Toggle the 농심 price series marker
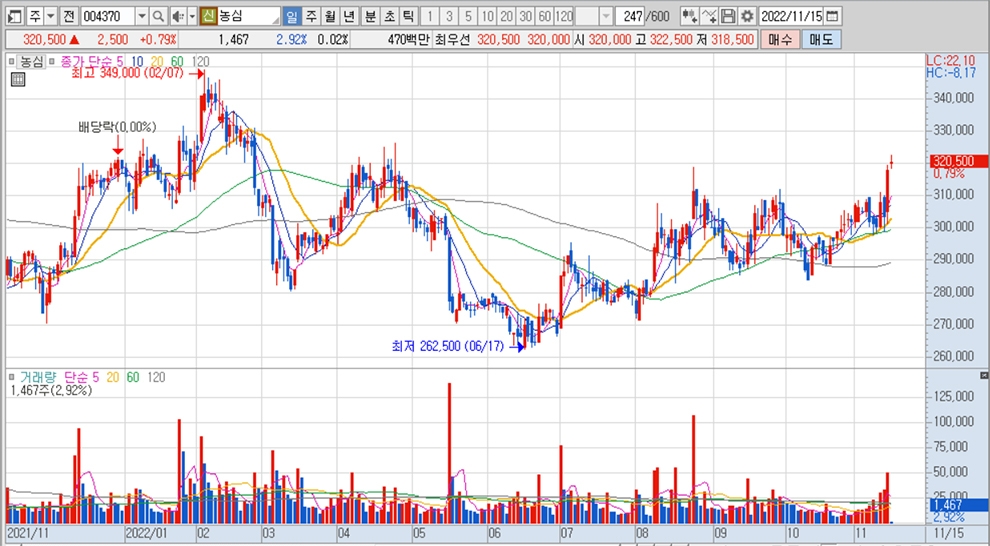Image resolution: width=990 pixels, height=546 pixels. coord(12,62)
